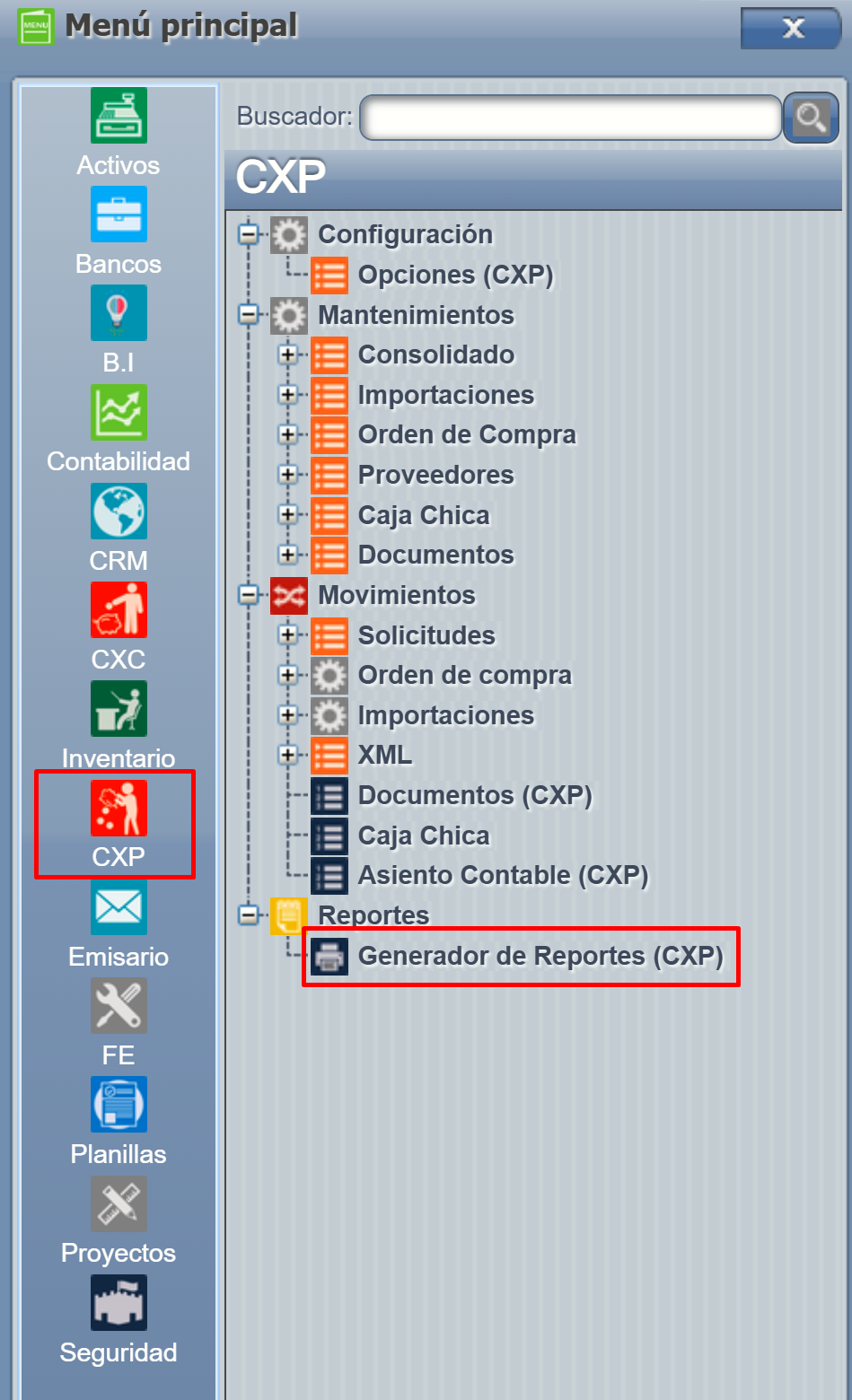Viewport: 852px width, 1400px height.
Task: Click the Importaciones label under Mantenimientos
Action: click(x=446, y=395)
